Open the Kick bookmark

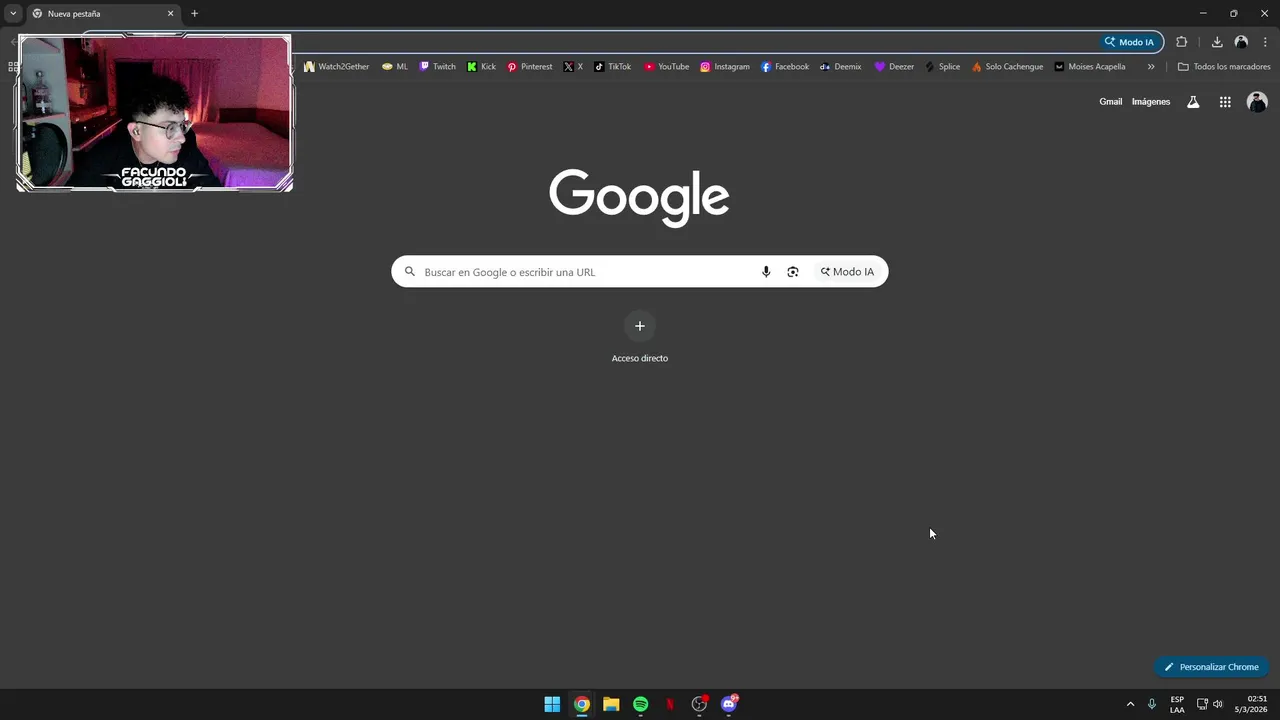click(481, 67)
